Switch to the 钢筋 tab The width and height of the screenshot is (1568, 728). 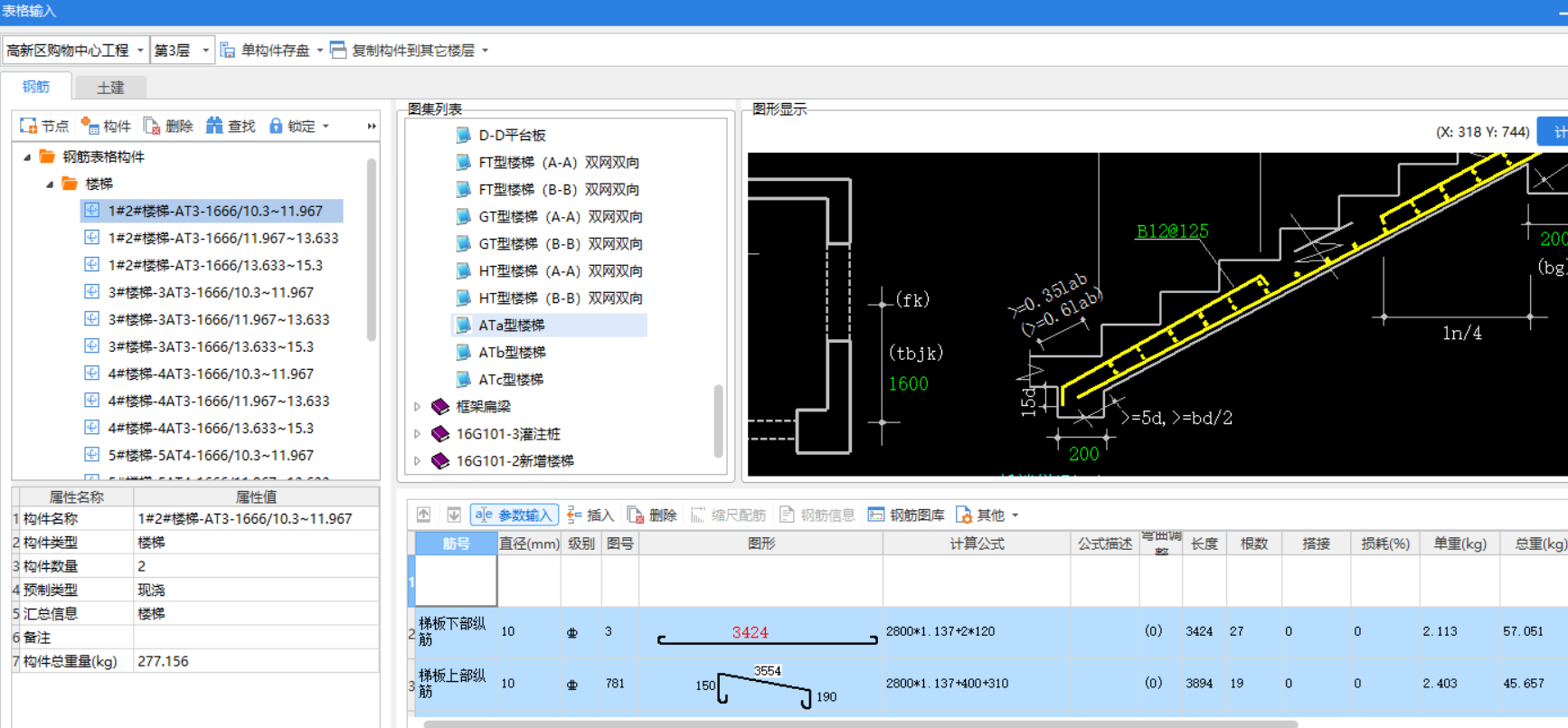(x=36, y=87)
